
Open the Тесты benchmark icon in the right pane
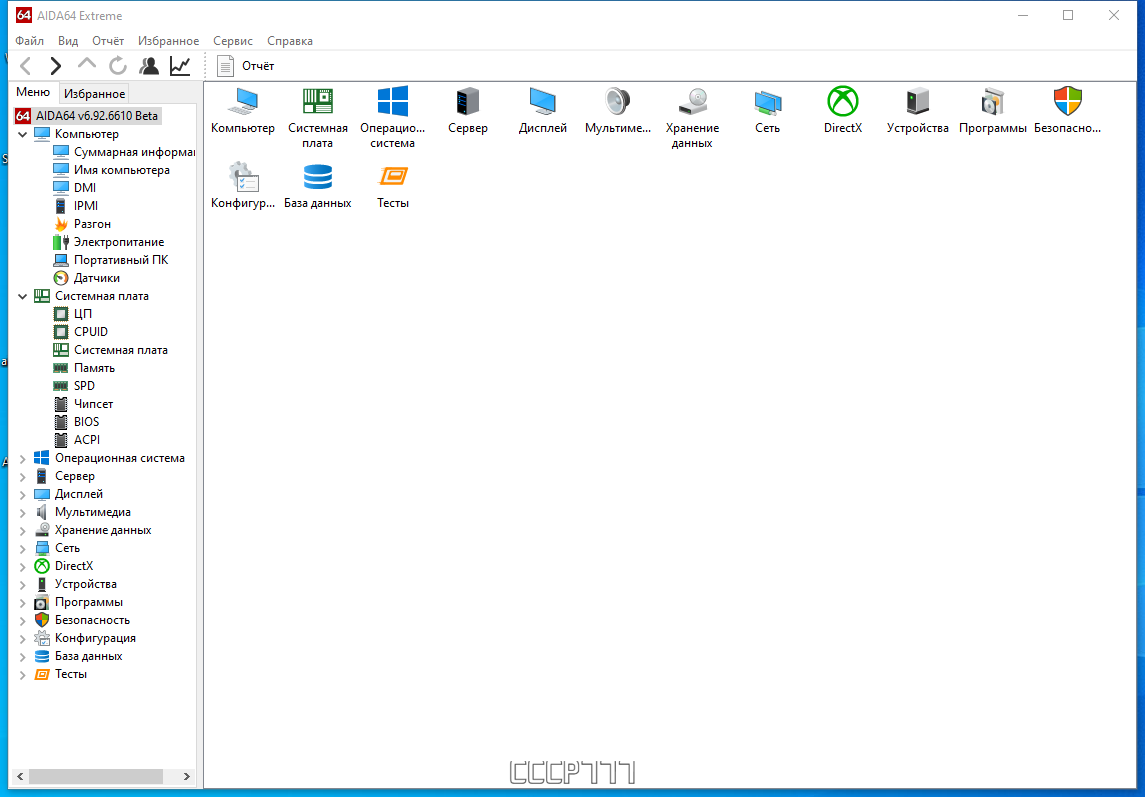[x=393, y=186]
